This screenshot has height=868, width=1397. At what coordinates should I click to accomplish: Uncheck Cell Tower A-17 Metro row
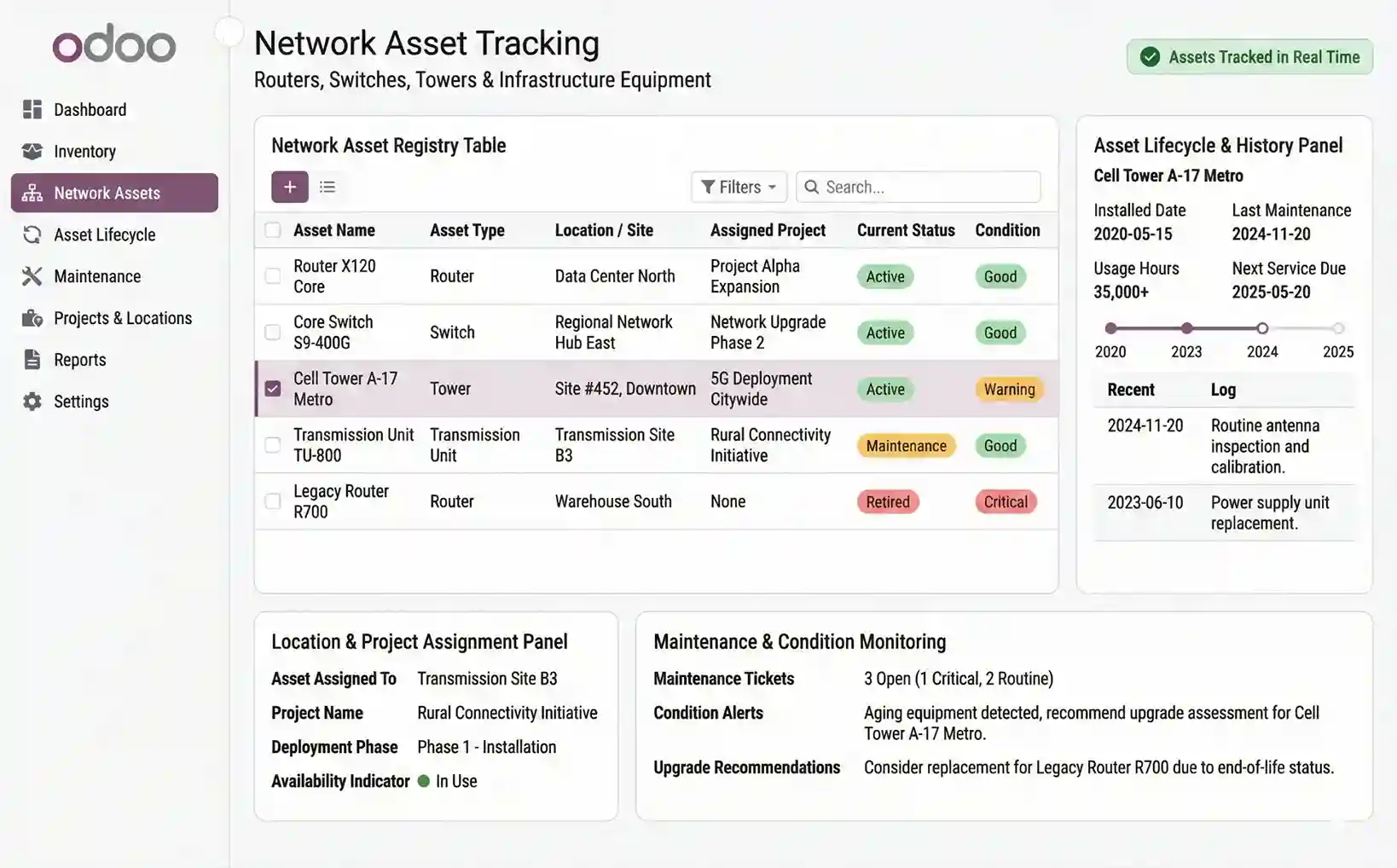point(272,388)
